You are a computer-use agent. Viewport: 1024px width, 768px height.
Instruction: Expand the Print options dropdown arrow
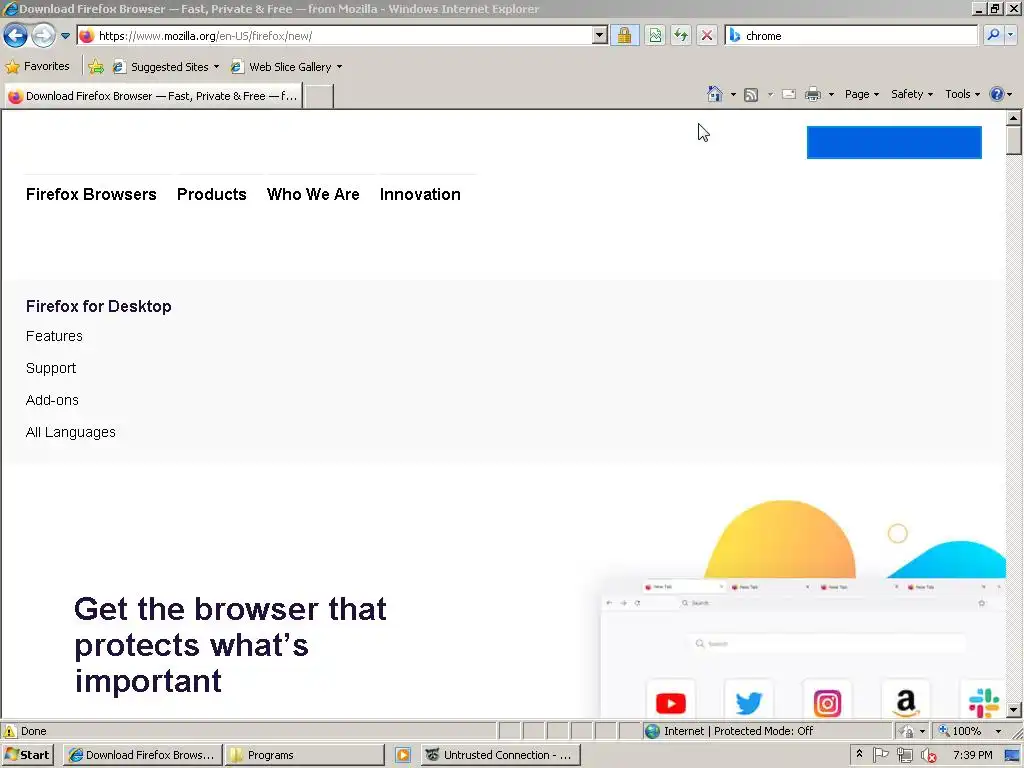pyautogui.click(x=831, y=95)
